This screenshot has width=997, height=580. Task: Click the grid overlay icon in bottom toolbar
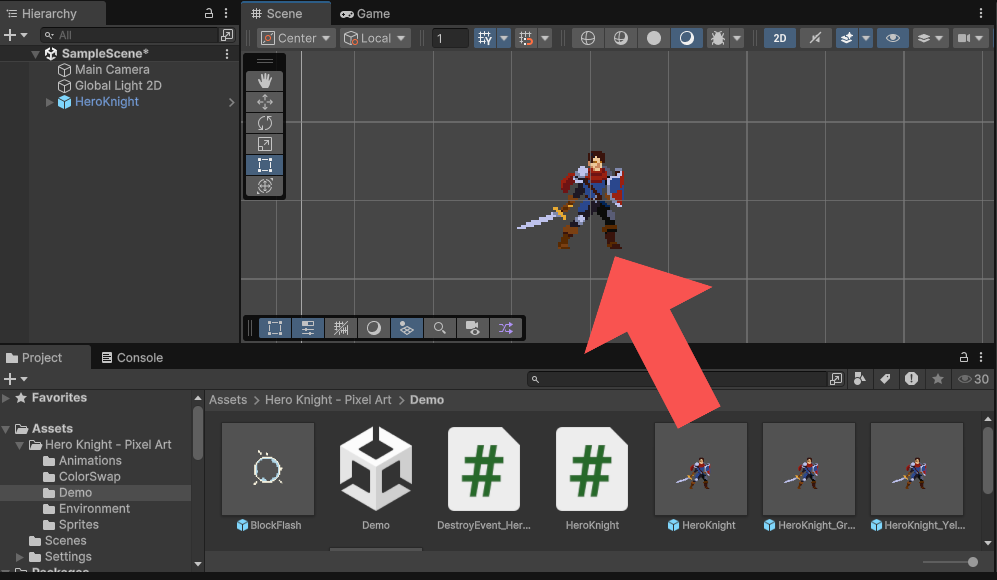(x=341, y=328)
